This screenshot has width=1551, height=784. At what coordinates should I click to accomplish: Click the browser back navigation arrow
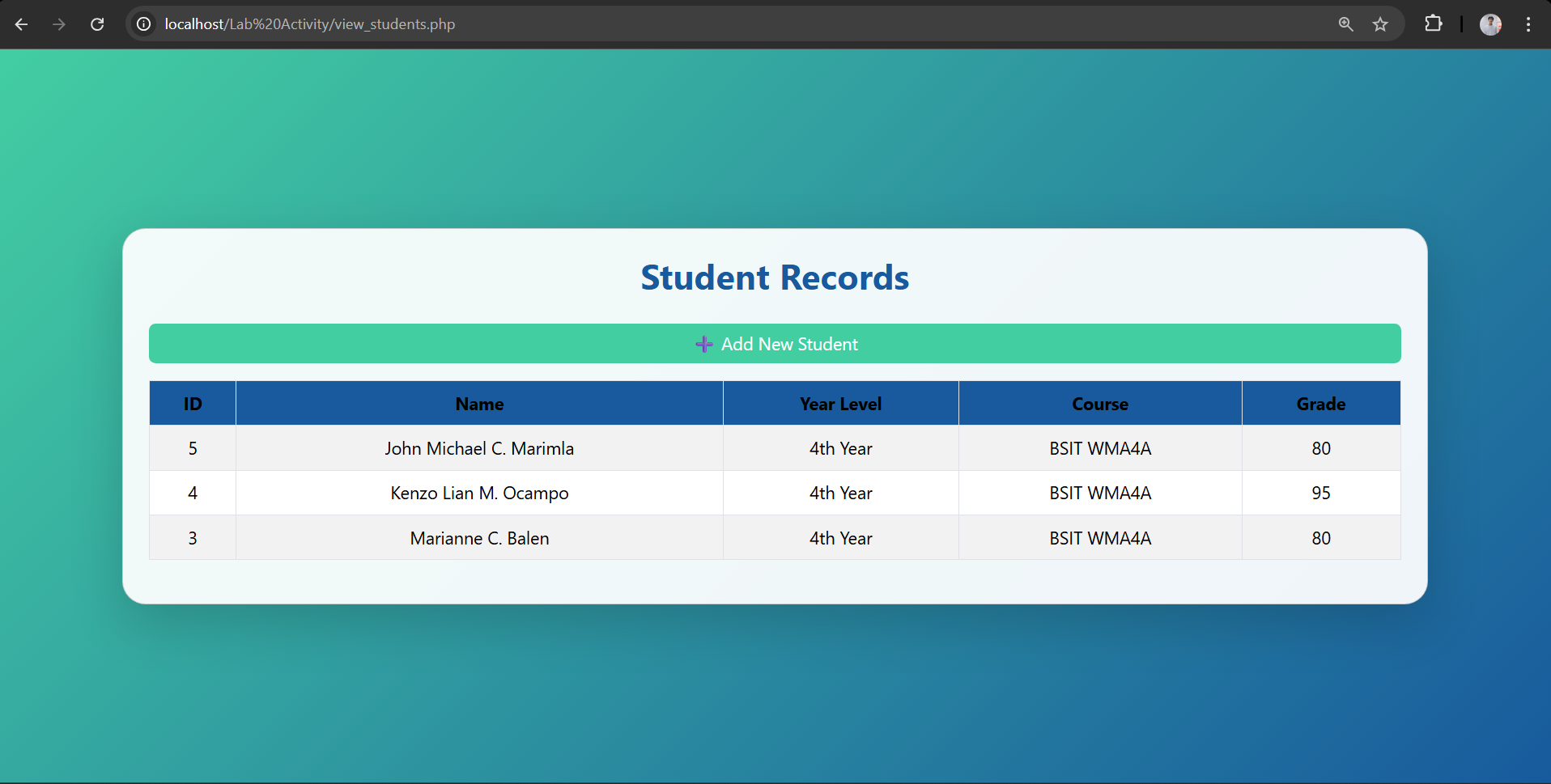coord(21,24)
